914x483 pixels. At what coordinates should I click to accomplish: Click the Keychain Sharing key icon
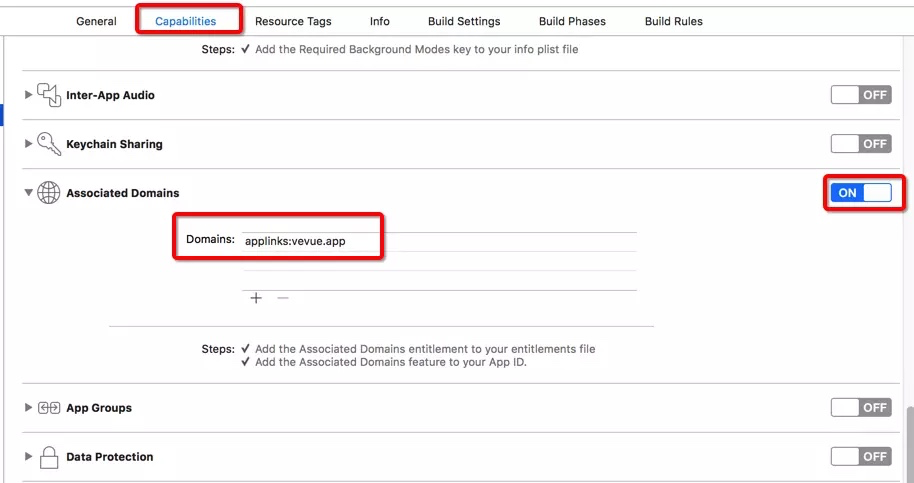click(49, 144)
